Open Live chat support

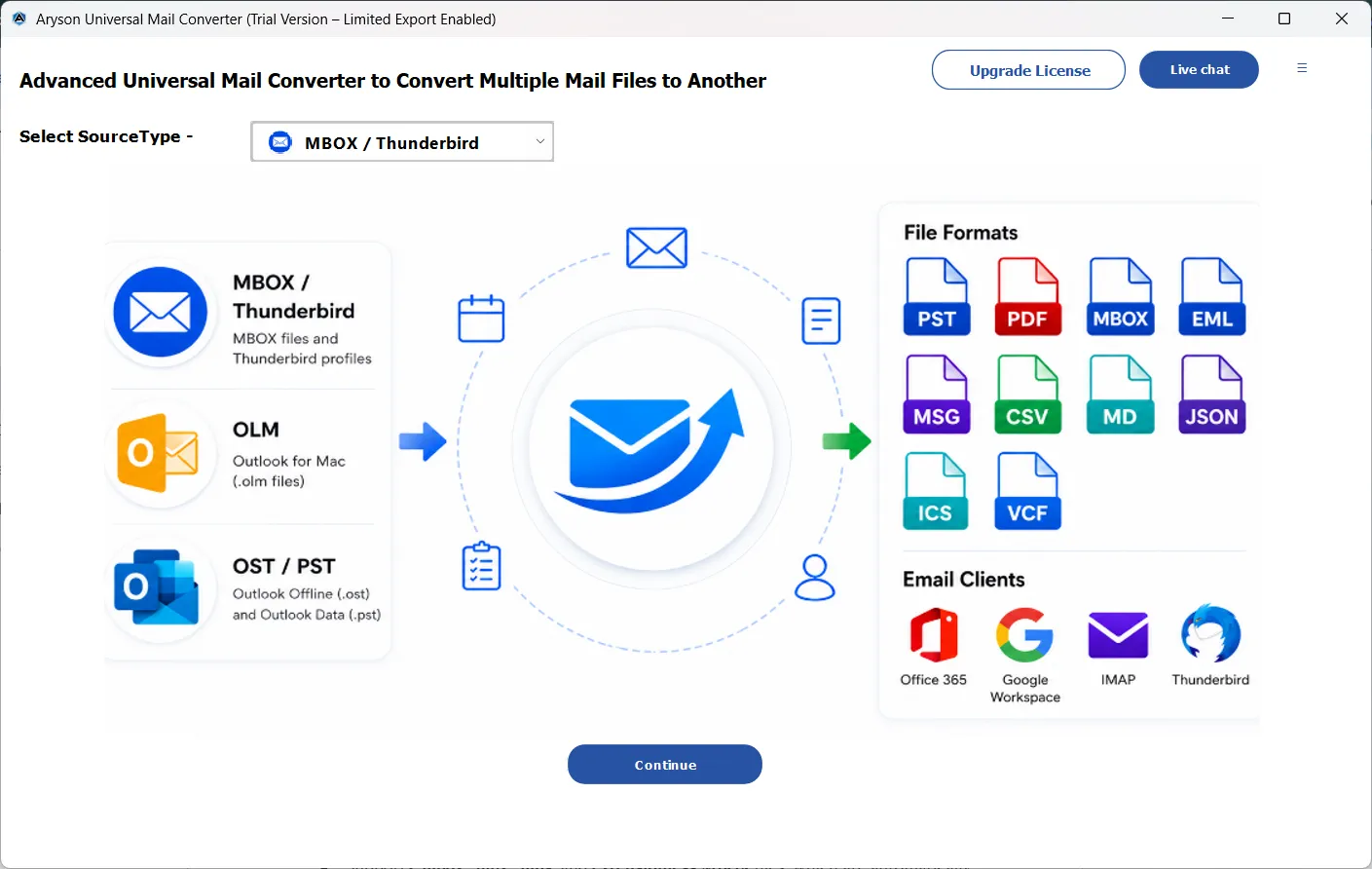coord(1199,70)
